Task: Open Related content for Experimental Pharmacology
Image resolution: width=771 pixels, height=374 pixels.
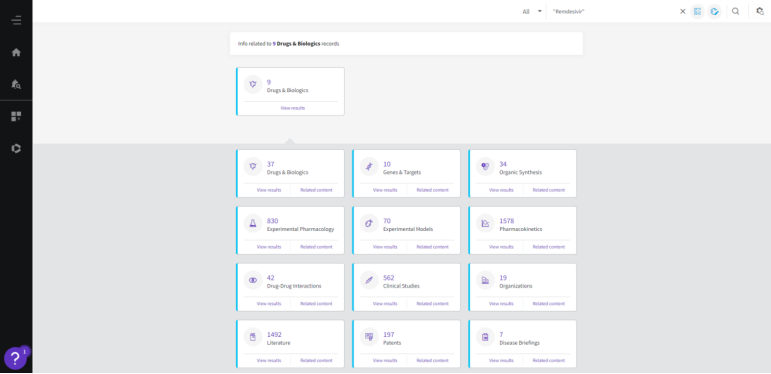Action: [x=316, y=247]
